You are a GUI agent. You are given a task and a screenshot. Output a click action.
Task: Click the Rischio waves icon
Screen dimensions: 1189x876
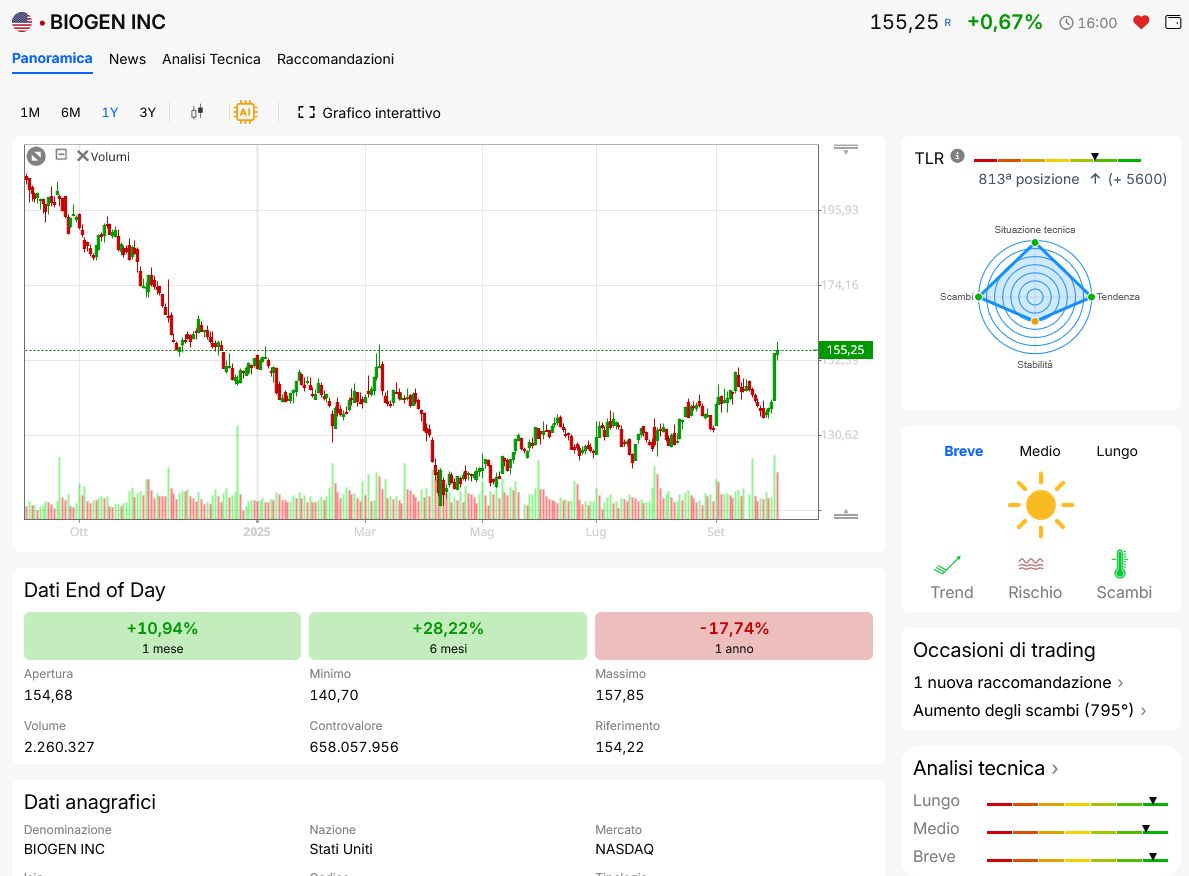click(1031, 564)
